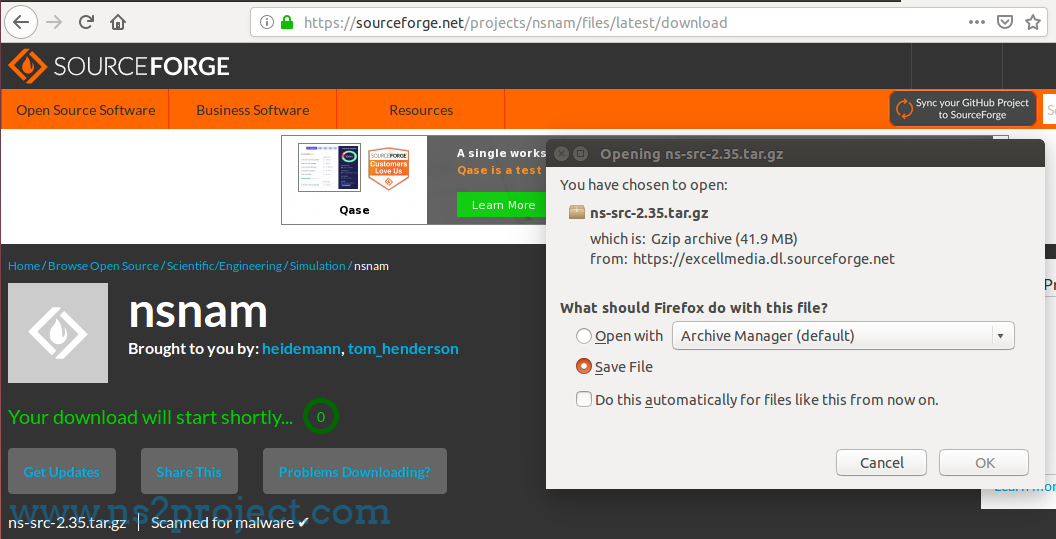
Task: Click the archive file icon in dialog
Action: (x=576, y=213)
